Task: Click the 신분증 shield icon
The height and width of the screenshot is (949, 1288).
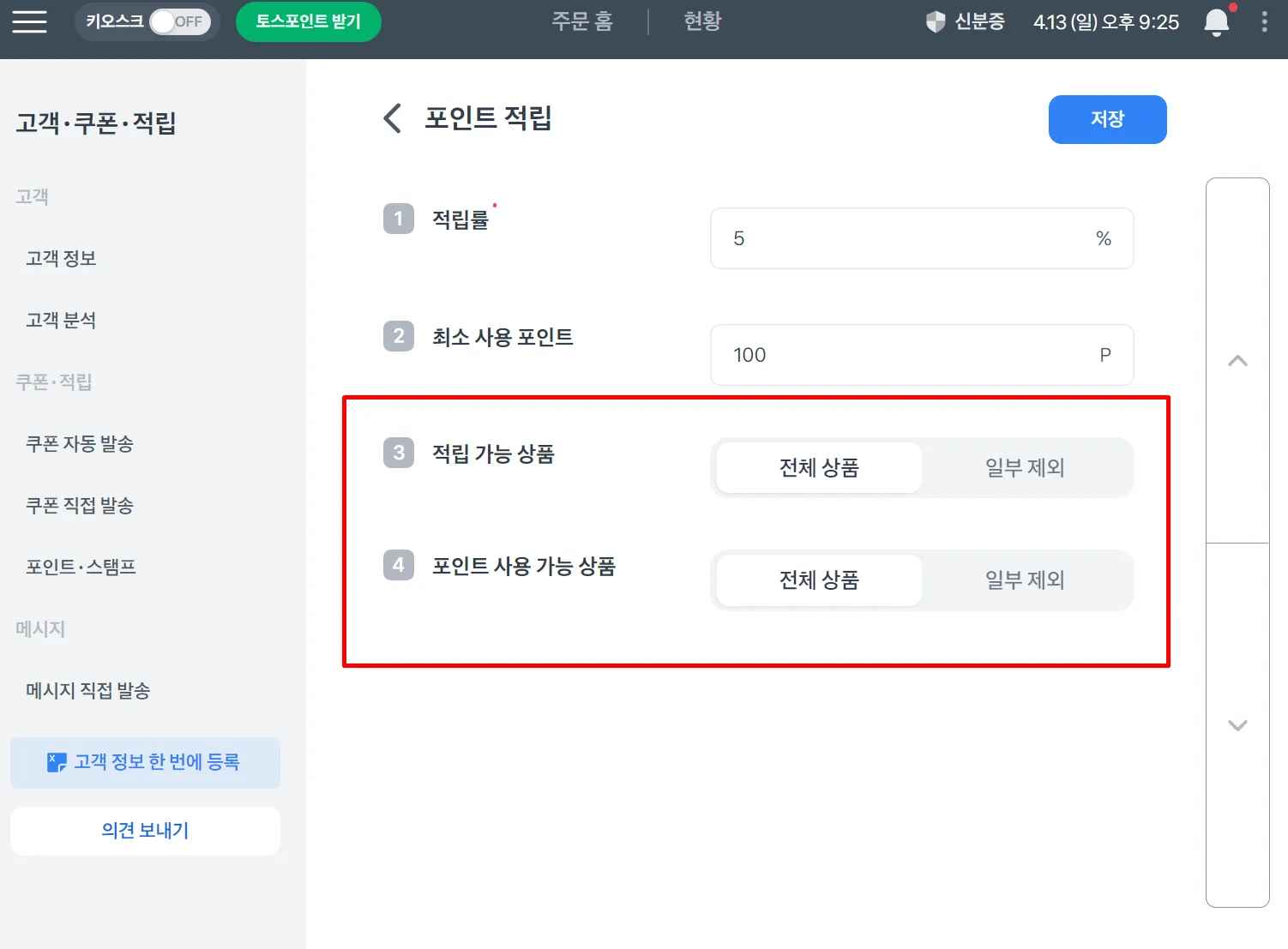Action: click(x=935, y=21)
